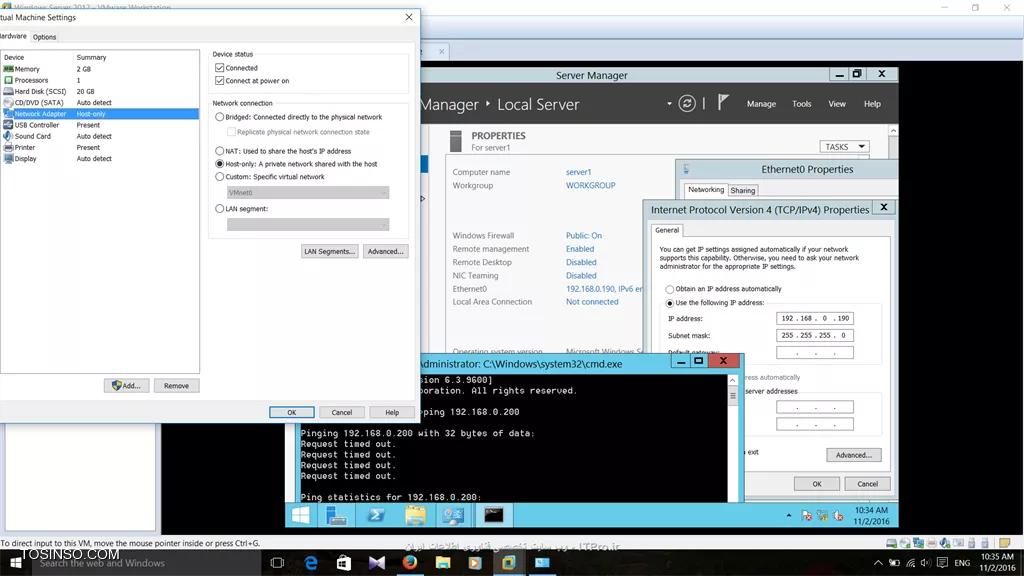The height and width of the screenshot is (576, 1024).
Task: Open the LAN segment dropdown
Action: [x=308, y=224]
